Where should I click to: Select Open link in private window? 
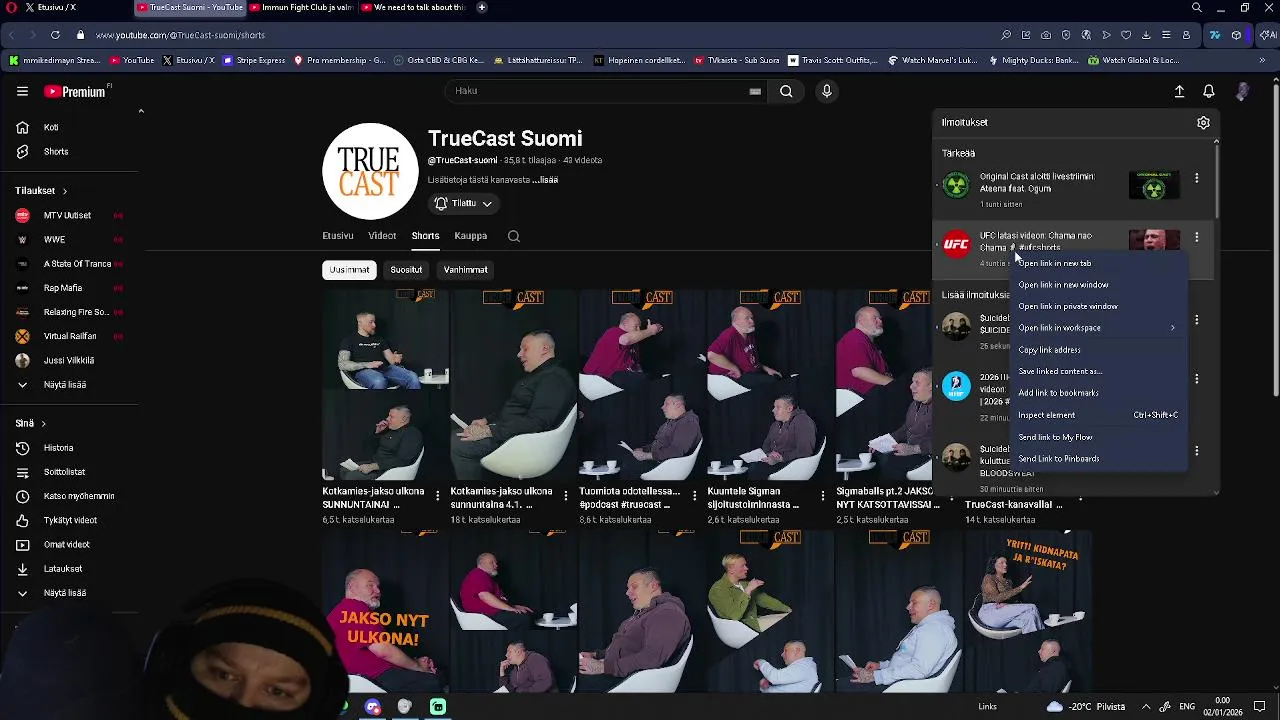[x=1097, y=306]
